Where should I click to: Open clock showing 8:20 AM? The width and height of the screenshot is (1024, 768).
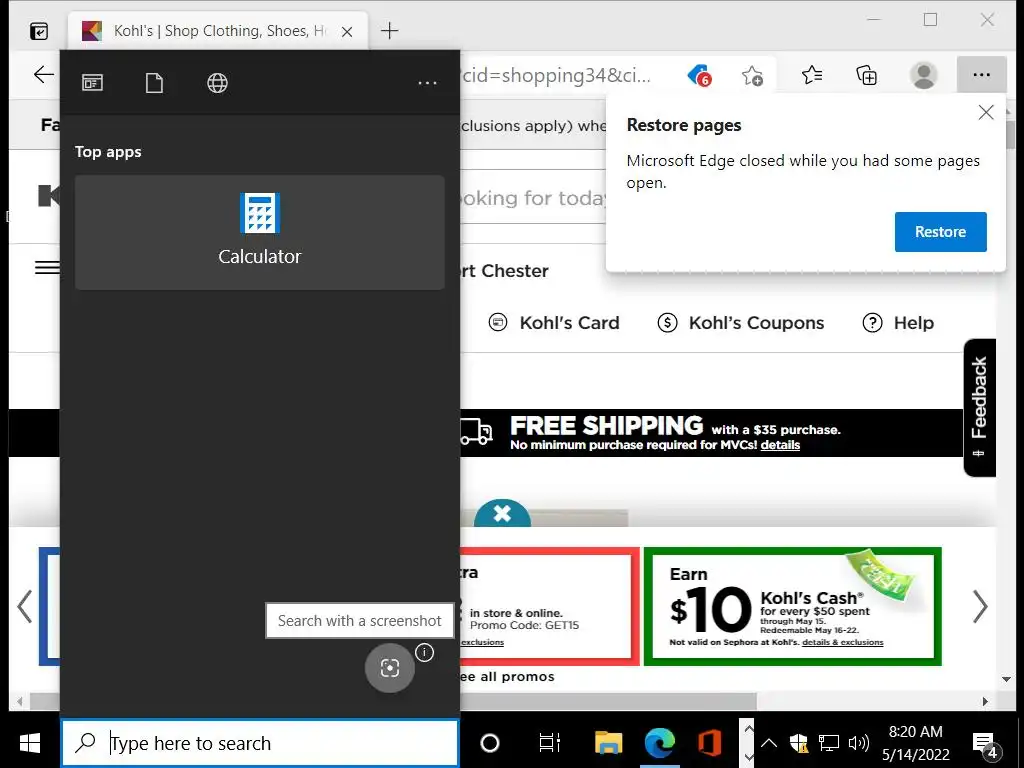click(916, 743)
